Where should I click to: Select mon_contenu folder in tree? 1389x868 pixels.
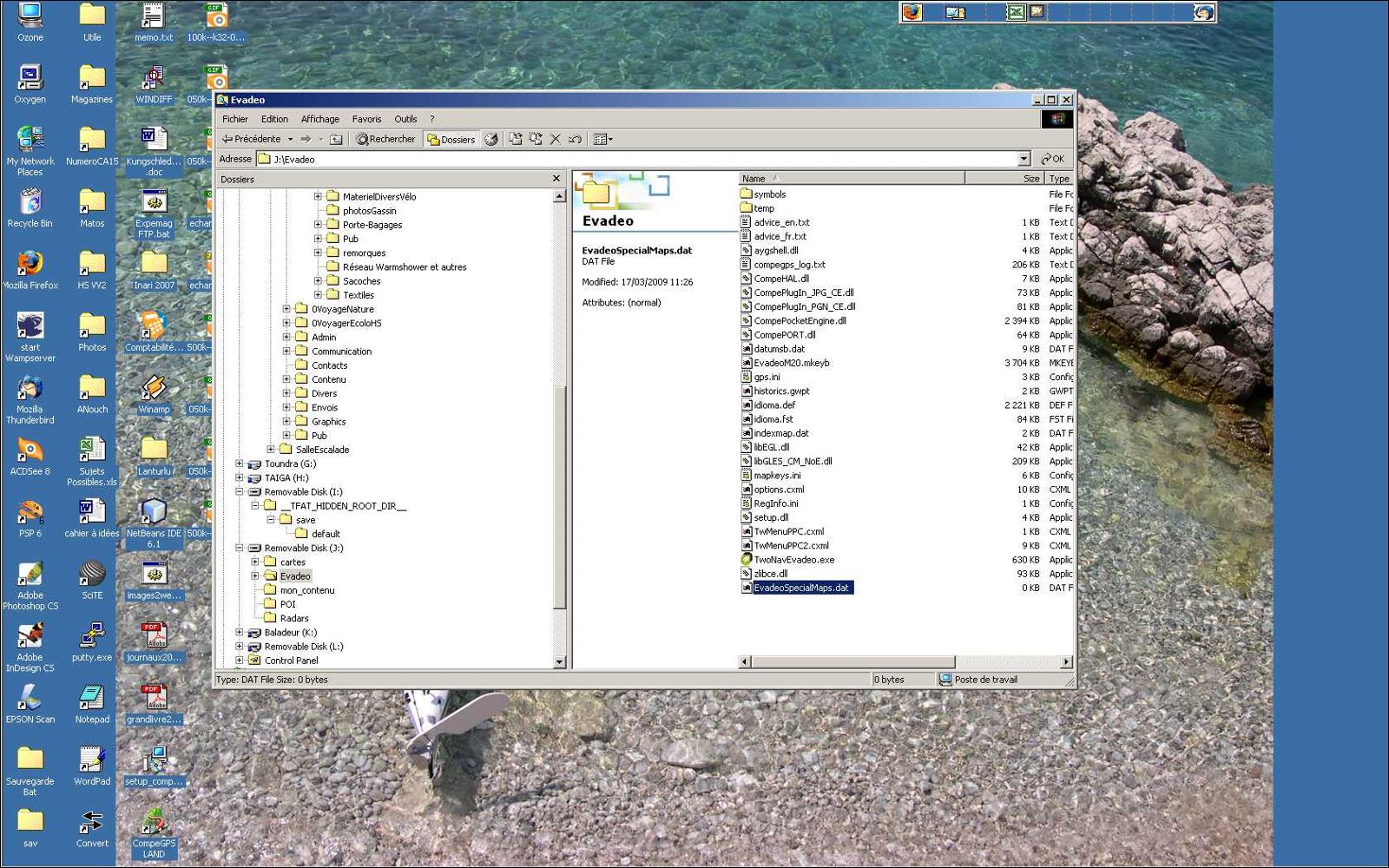click(307, 590)
